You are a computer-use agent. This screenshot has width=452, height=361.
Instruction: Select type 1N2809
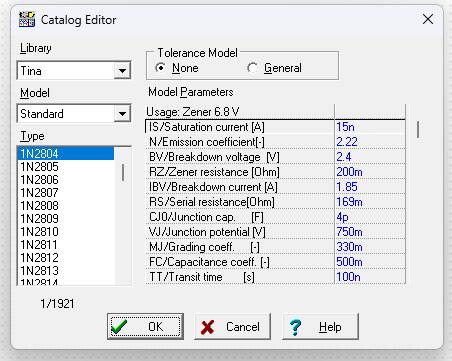pyautogui.click(x=66, y=219)
